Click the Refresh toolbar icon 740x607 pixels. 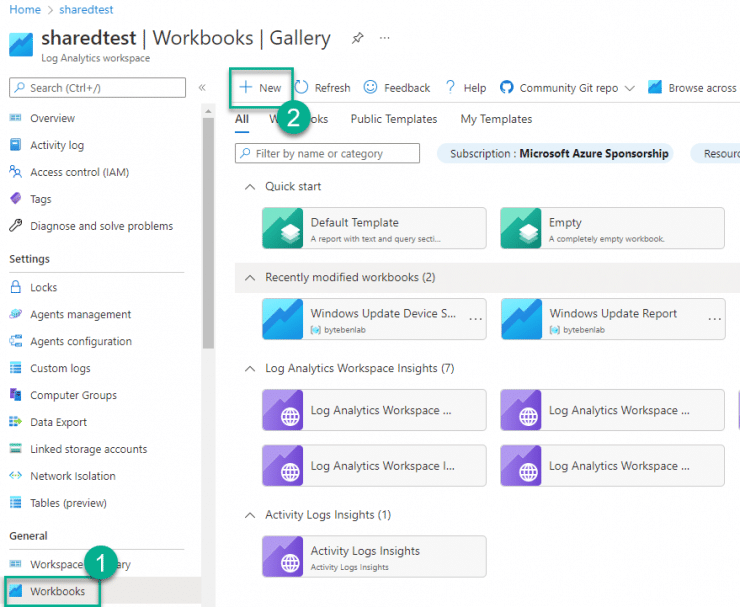point(302,88)
